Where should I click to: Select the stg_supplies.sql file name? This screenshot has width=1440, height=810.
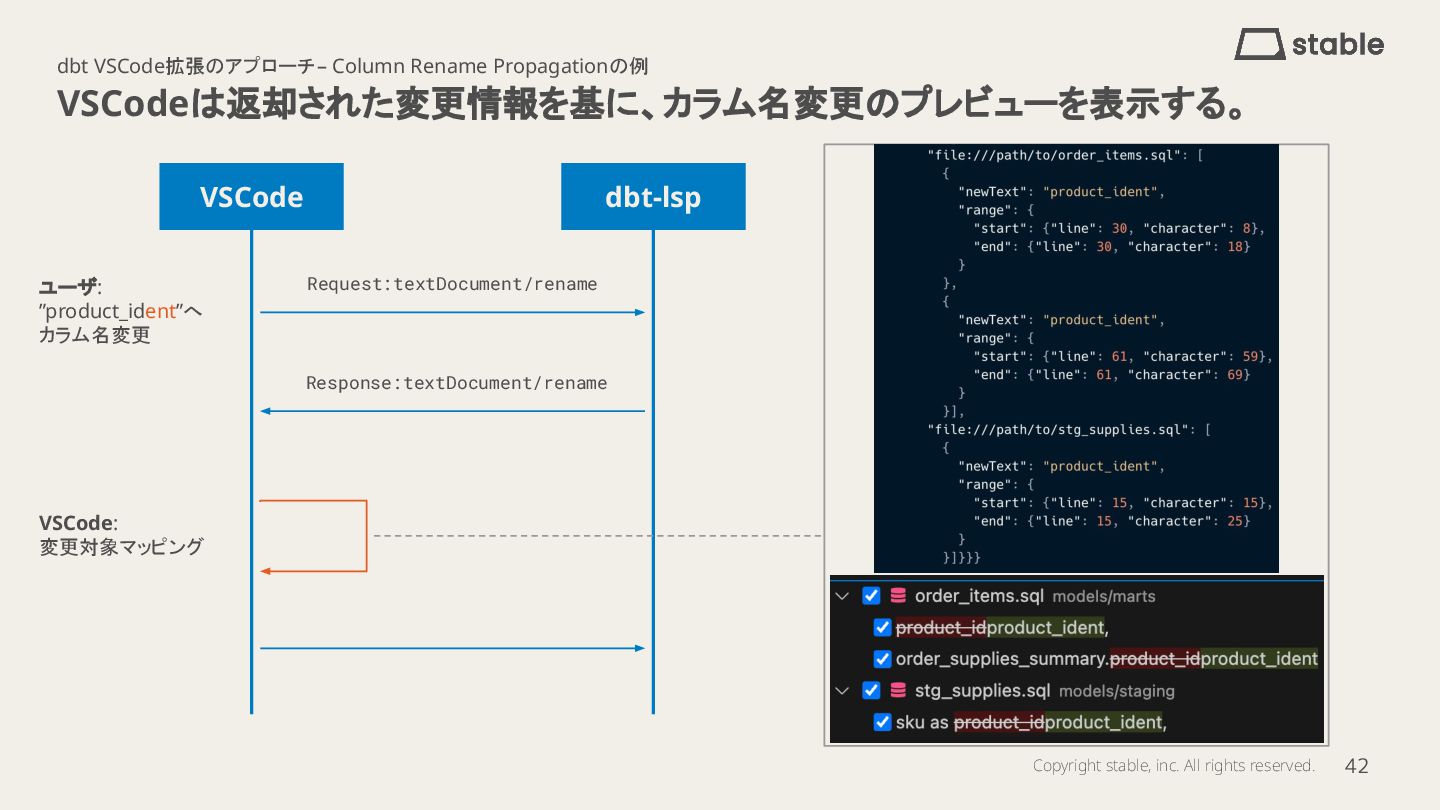pos(983,690)
